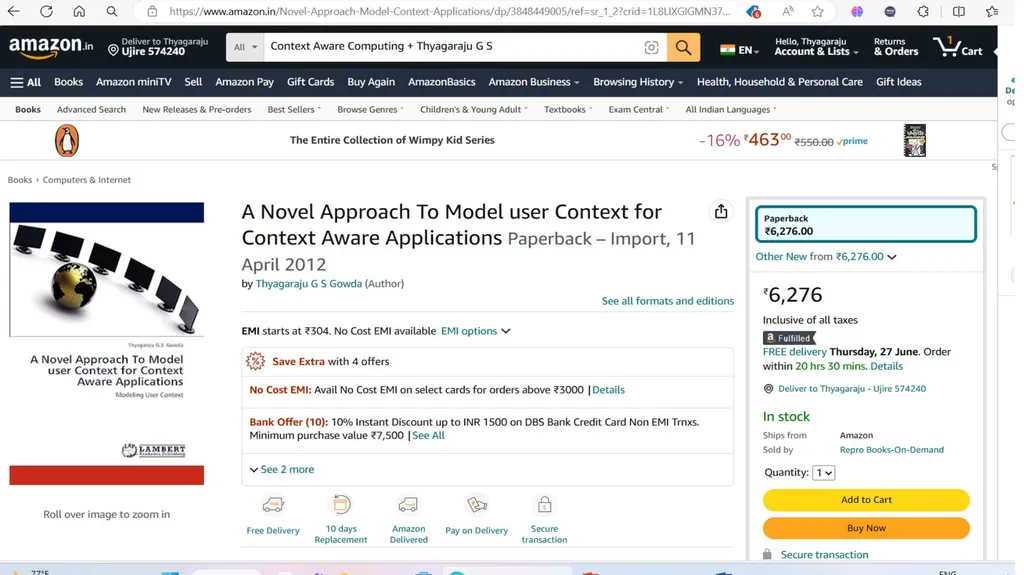
Task: Open delivery Details link near the order timer
Action: tap(886, 367)
